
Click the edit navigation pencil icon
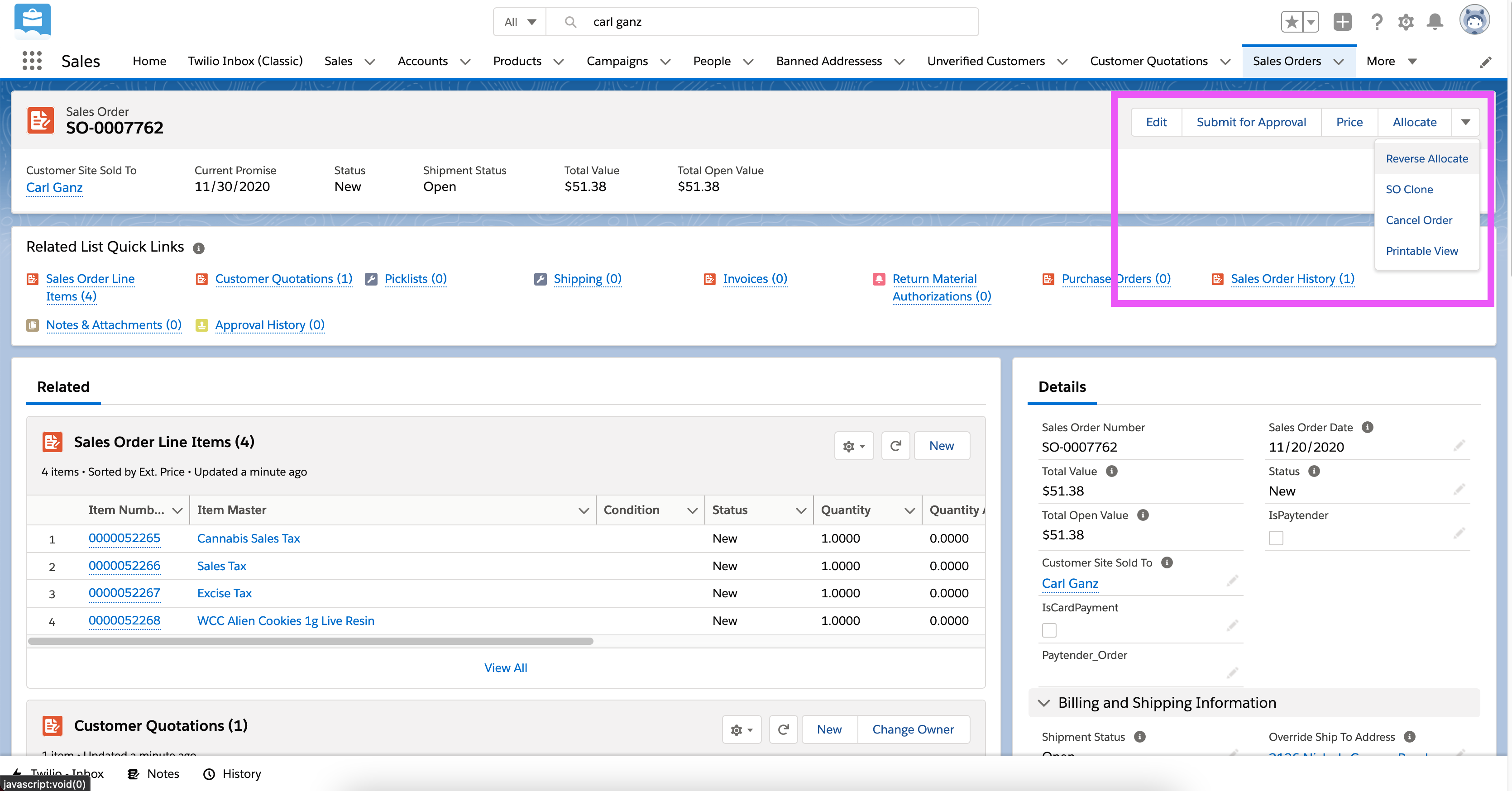coord(1486,62)
